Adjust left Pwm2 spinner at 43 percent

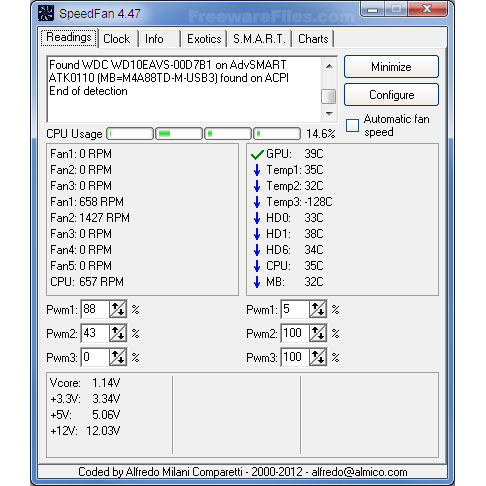118,334
